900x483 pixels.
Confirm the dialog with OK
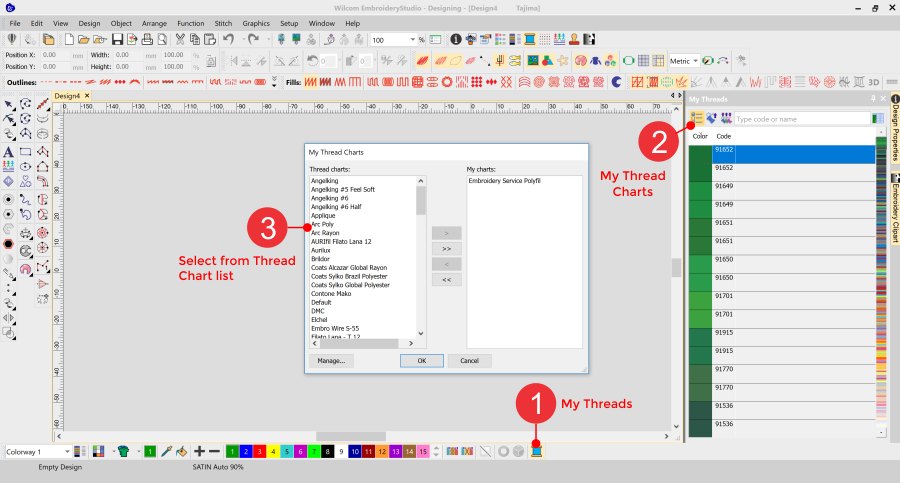[x=421, y=361]
